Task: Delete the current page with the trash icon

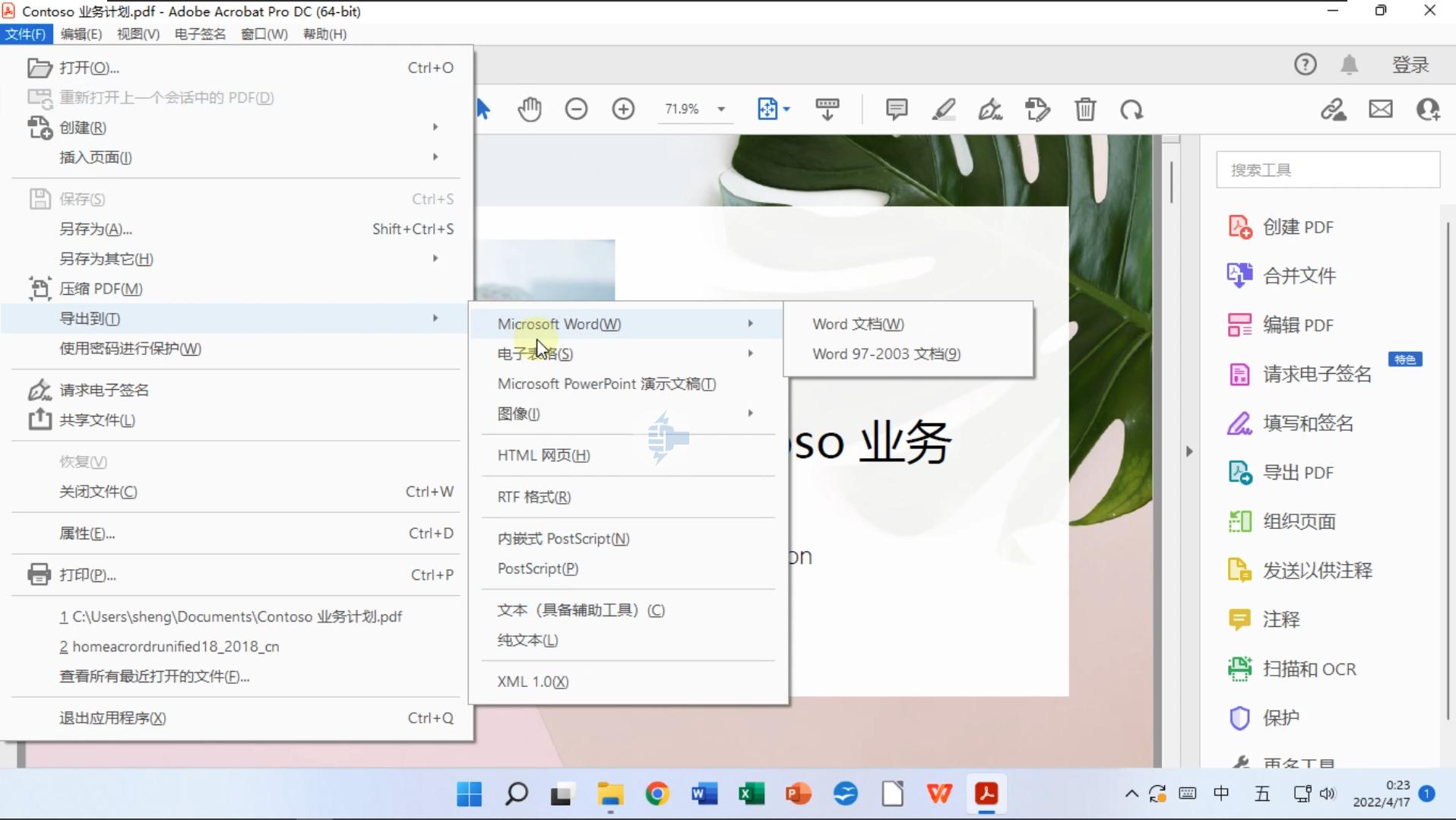Action: pyautogui.click(x=1085, y=109)
